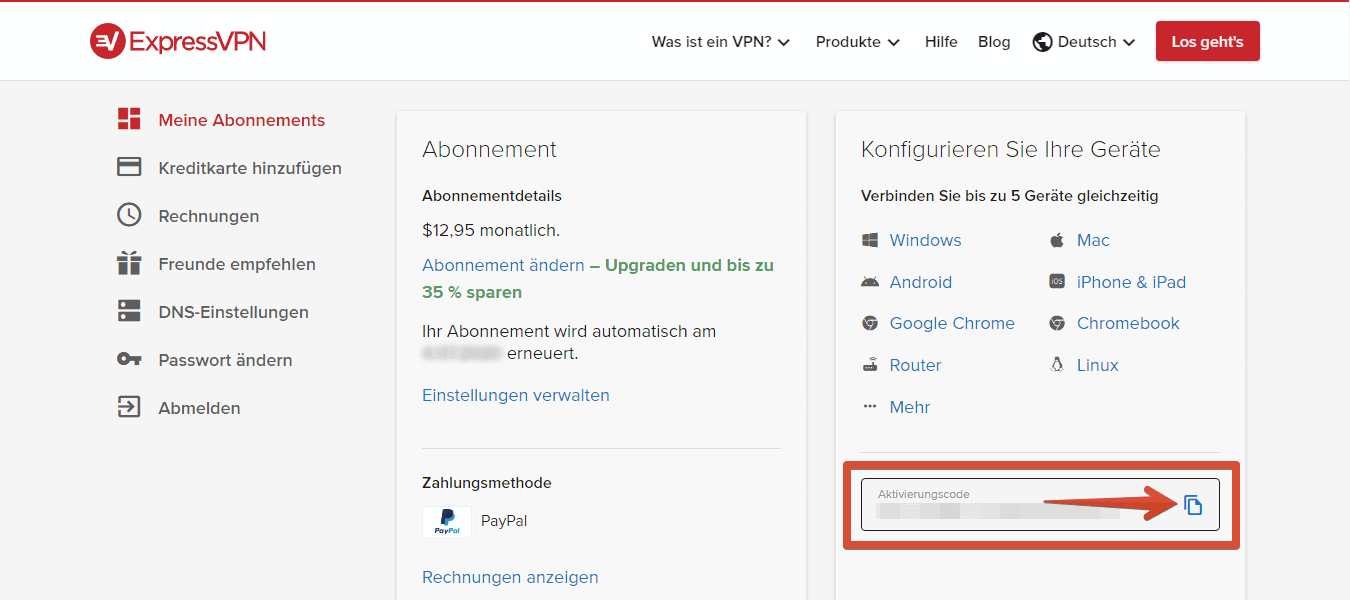This screenshot has height=600, width=1350.
Task: Open the Windows setup link
Action: (926, 240)
